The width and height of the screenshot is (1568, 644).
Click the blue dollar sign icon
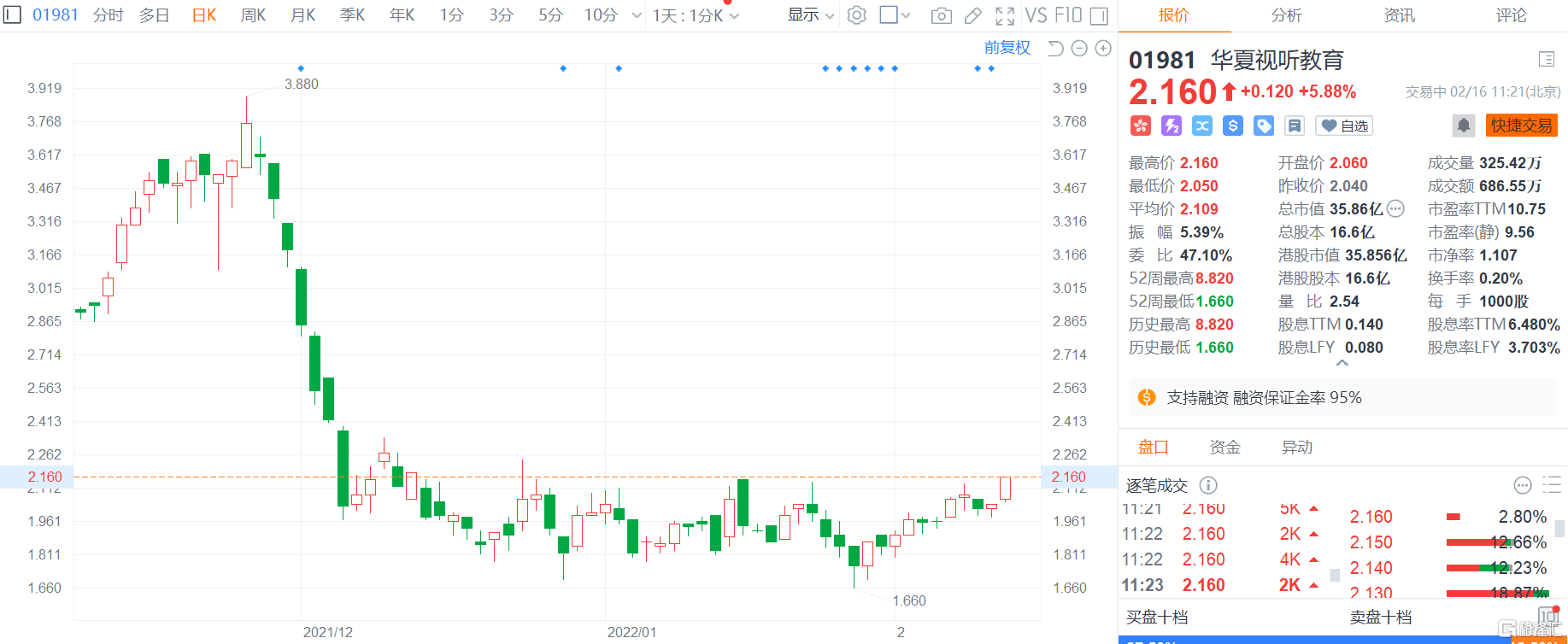pos(1233,126)
